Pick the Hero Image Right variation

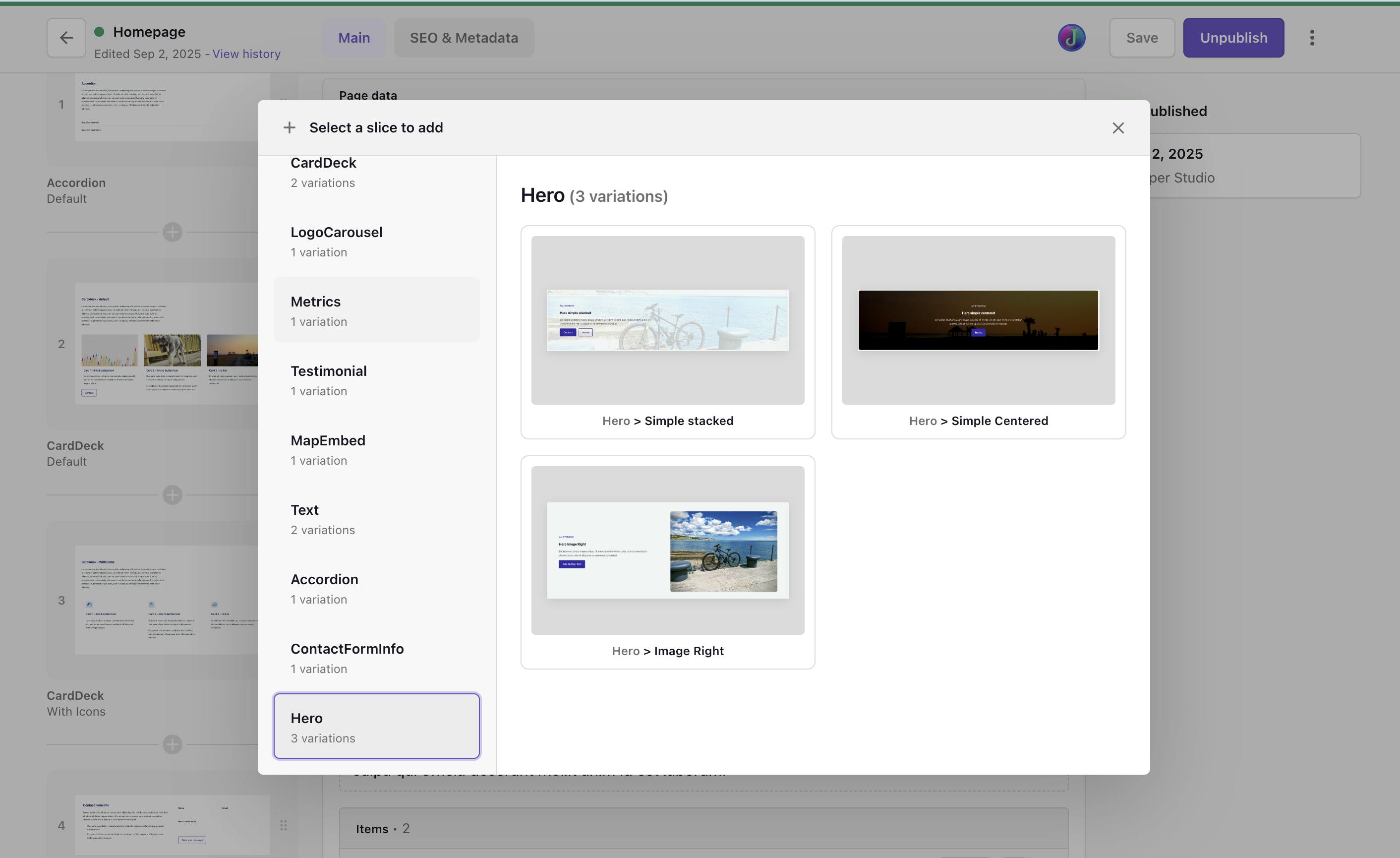pos(667,562)
